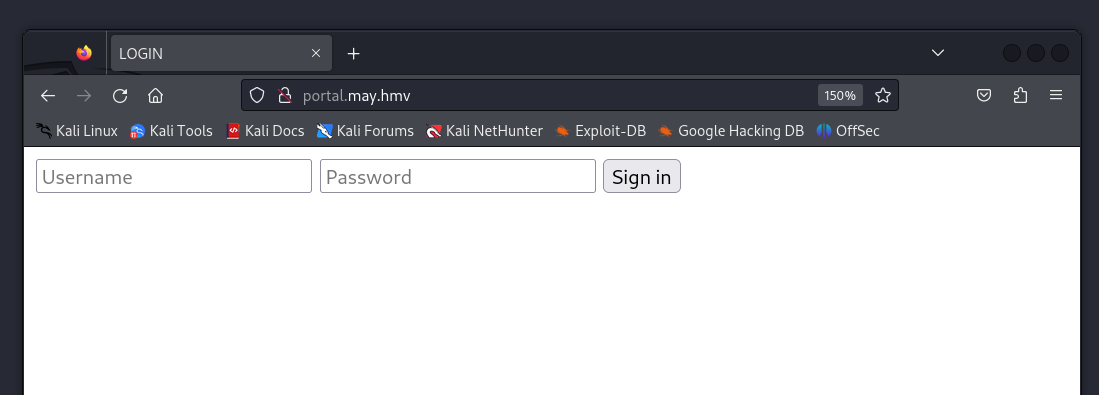Reload the current page
Image resolution: width=1099 pixels, height=395 pixels.
[x=120, y=95]
